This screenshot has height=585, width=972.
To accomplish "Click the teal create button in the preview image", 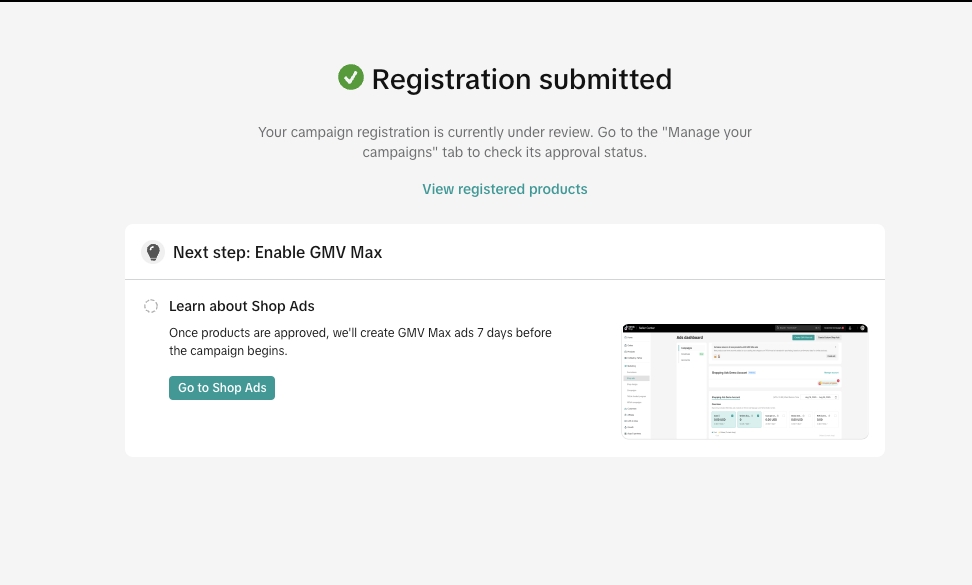I will click(802, 338).
